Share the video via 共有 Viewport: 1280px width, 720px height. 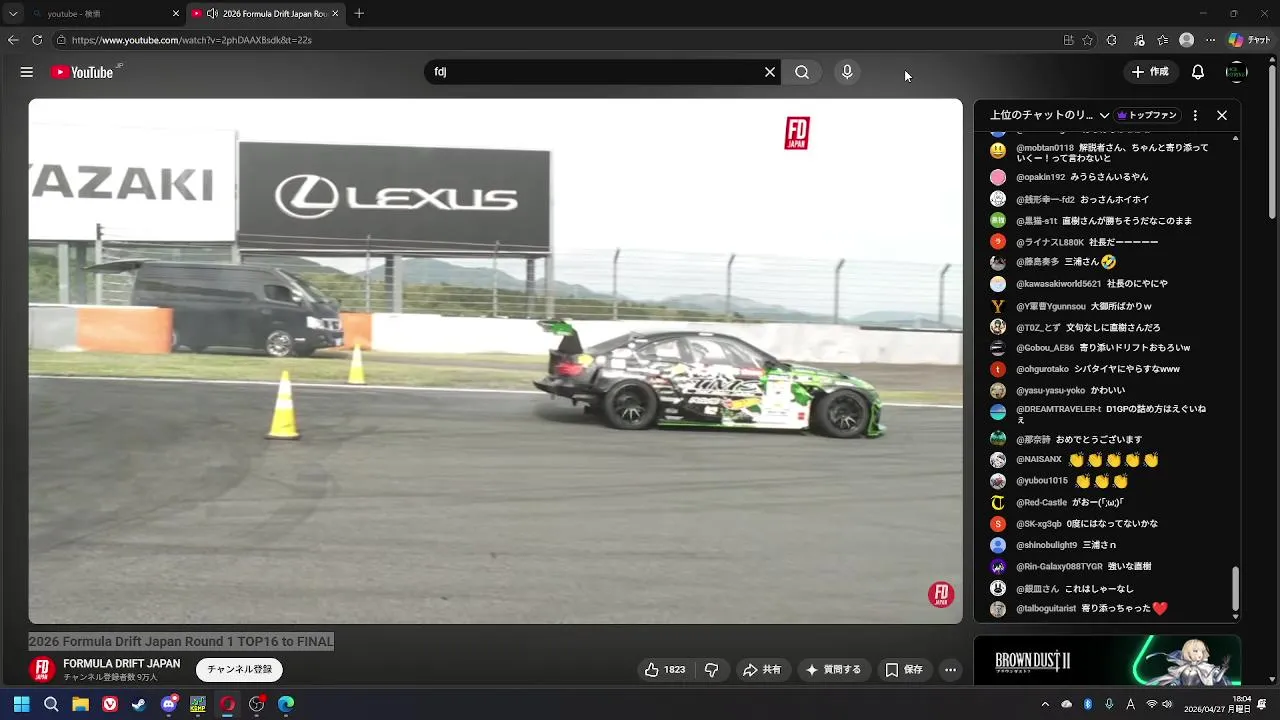[x=762, y=670]
